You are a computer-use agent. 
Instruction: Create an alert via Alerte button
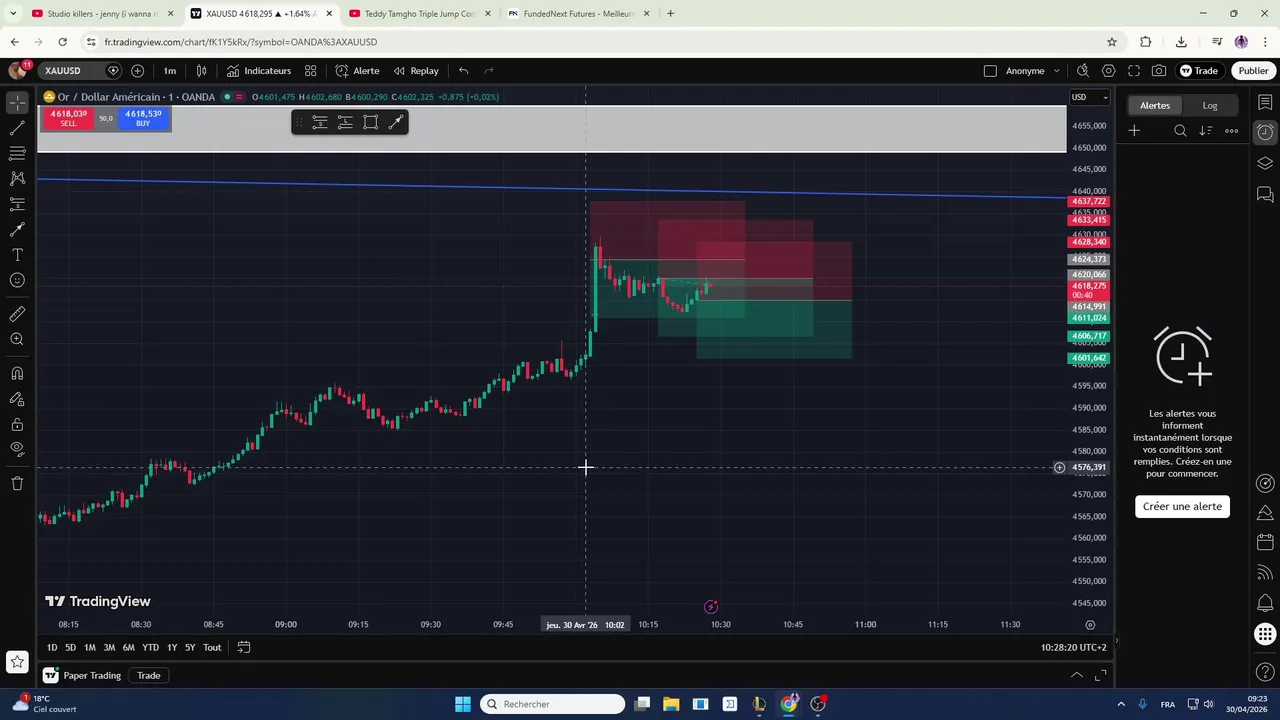tap(357, 71)
